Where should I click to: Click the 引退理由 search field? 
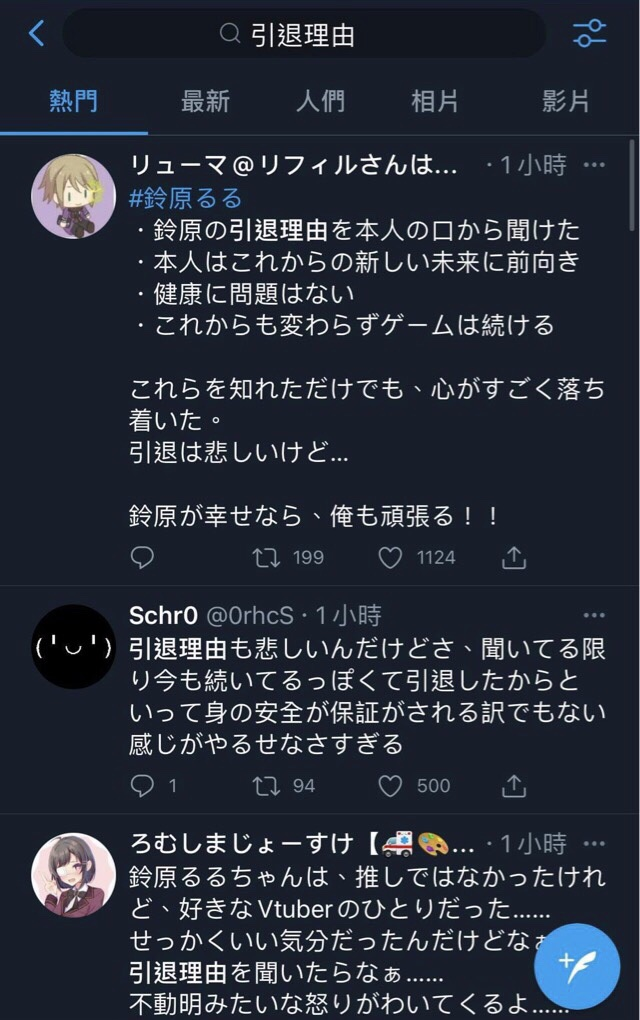[x=304, y=35]
